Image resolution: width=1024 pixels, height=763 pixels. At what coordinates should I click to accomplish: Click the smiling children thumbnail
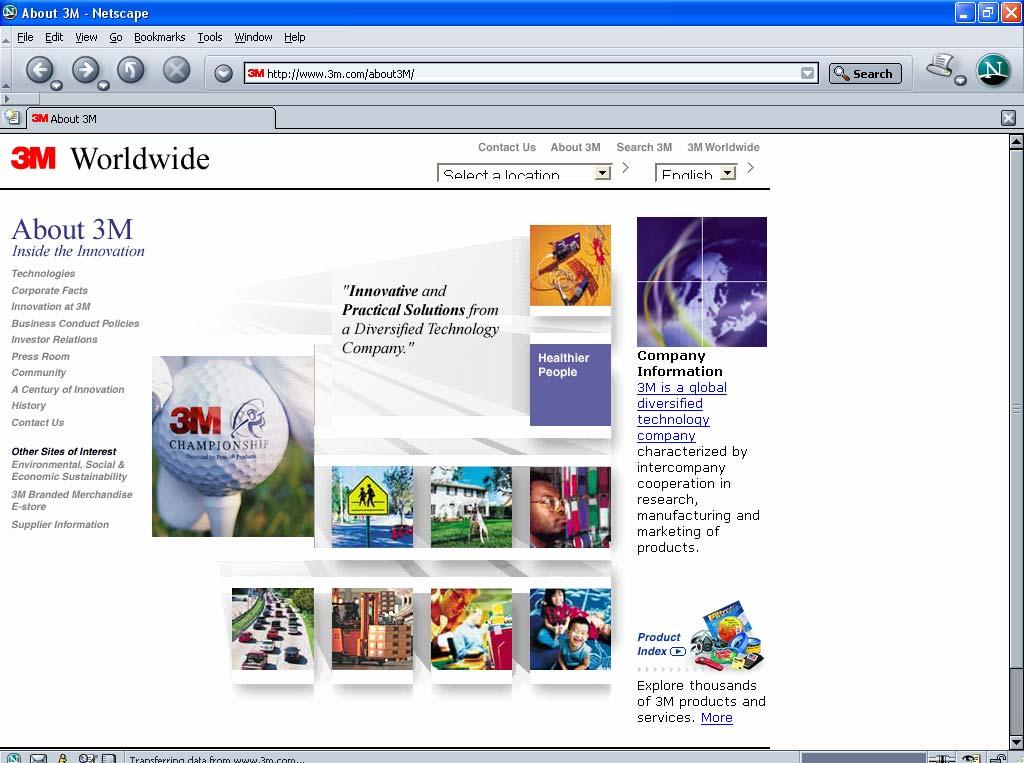pos(570,628)
